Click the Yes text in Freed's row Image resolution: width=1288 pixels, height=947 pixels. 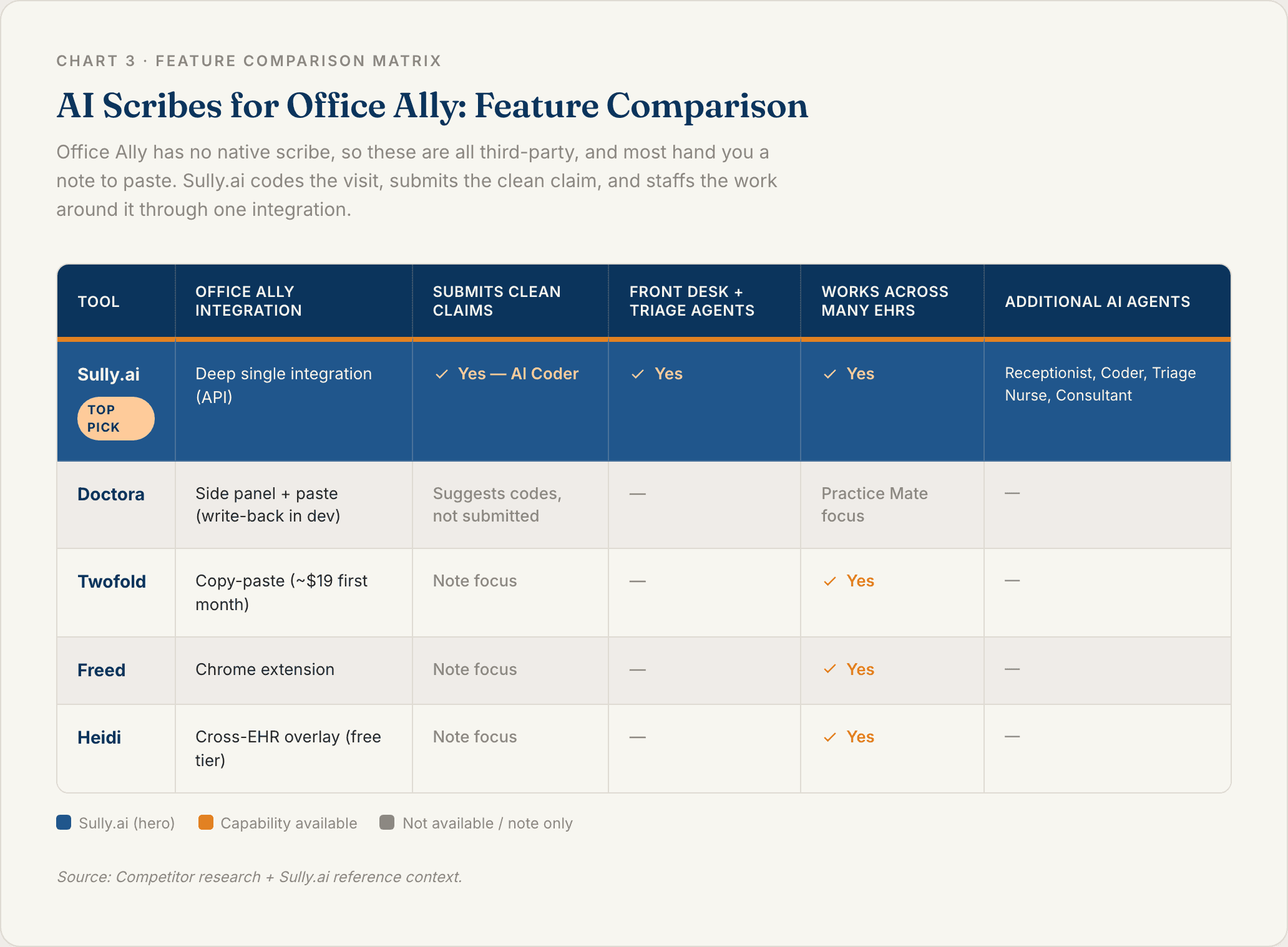click(861, 669)
